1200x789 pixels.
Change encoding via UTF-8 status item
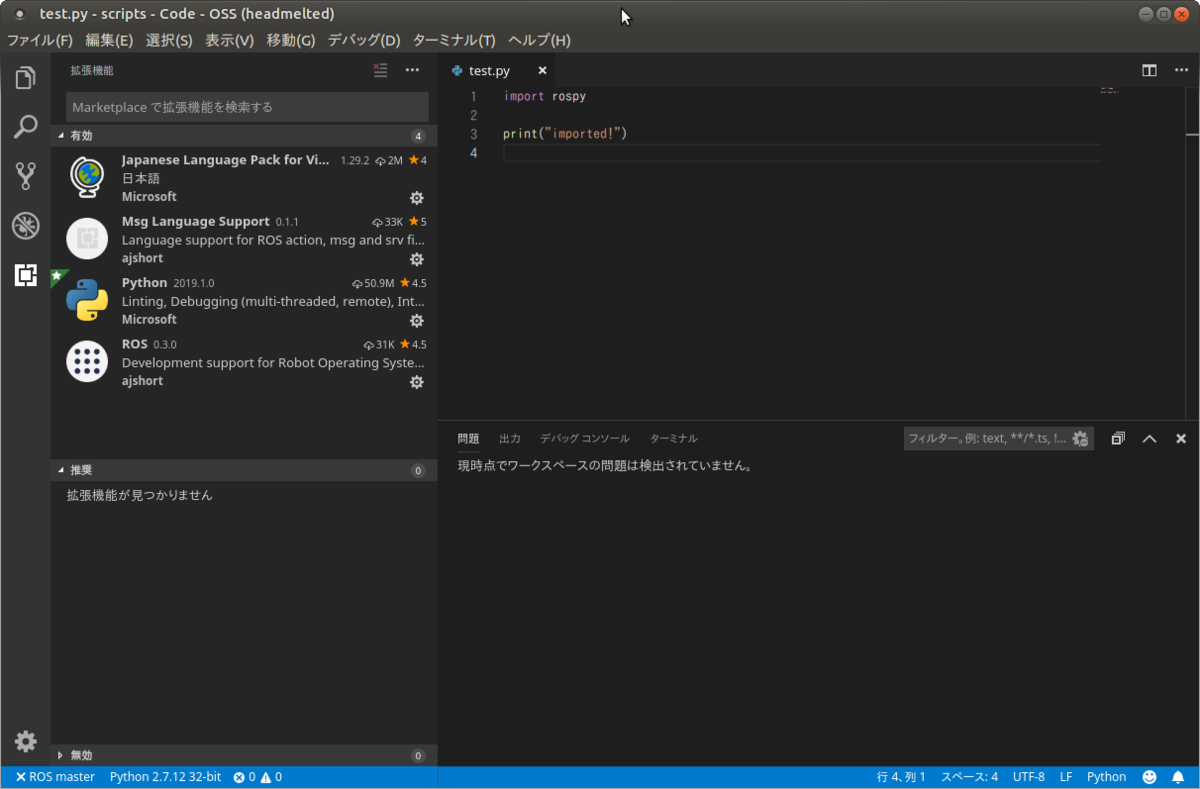(x=1028, y=777)
